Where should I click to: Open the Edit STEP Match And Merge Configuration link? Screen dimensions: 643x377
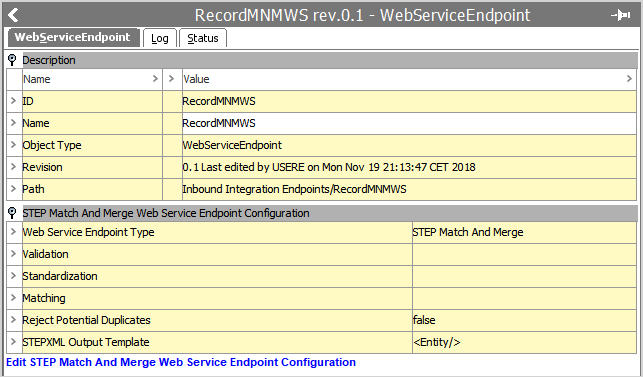[181, 362]
